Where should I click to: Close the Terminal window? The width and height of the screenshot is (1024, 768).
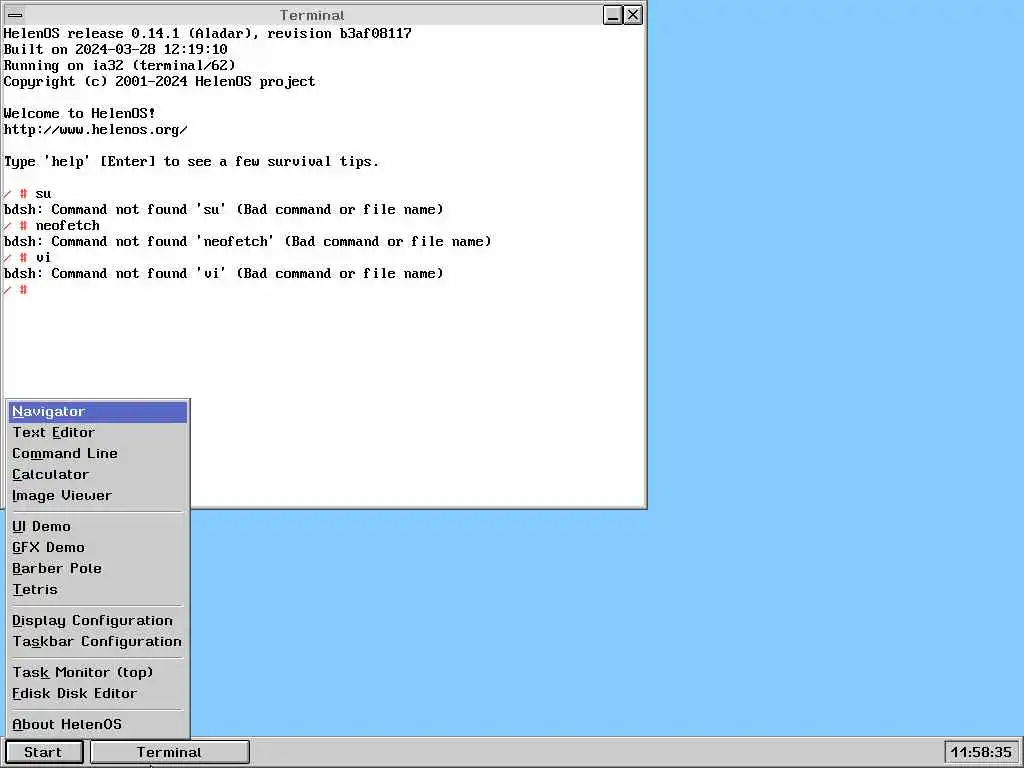tap(633, 14)
